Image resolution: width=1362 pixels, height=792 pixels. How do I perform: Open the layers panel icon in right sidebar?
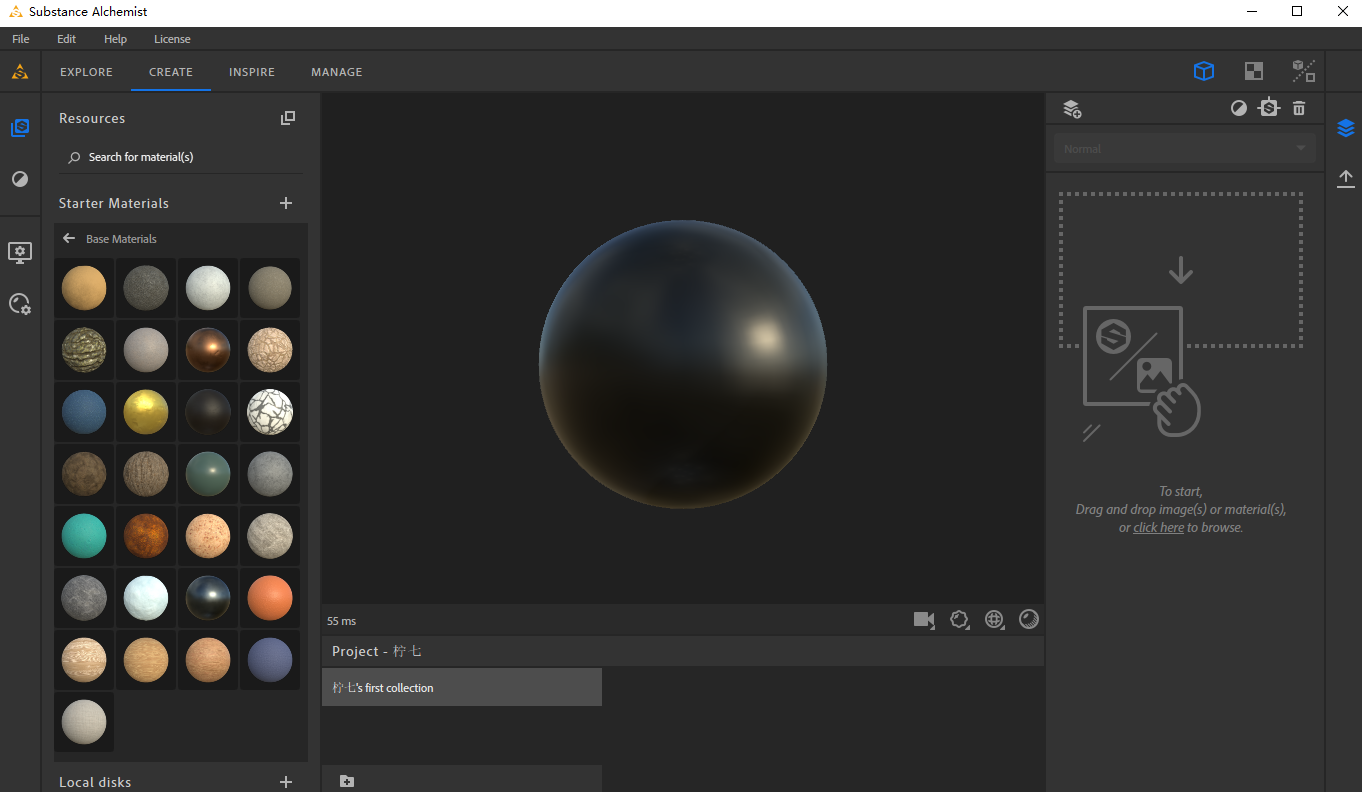click(1346, 128)
